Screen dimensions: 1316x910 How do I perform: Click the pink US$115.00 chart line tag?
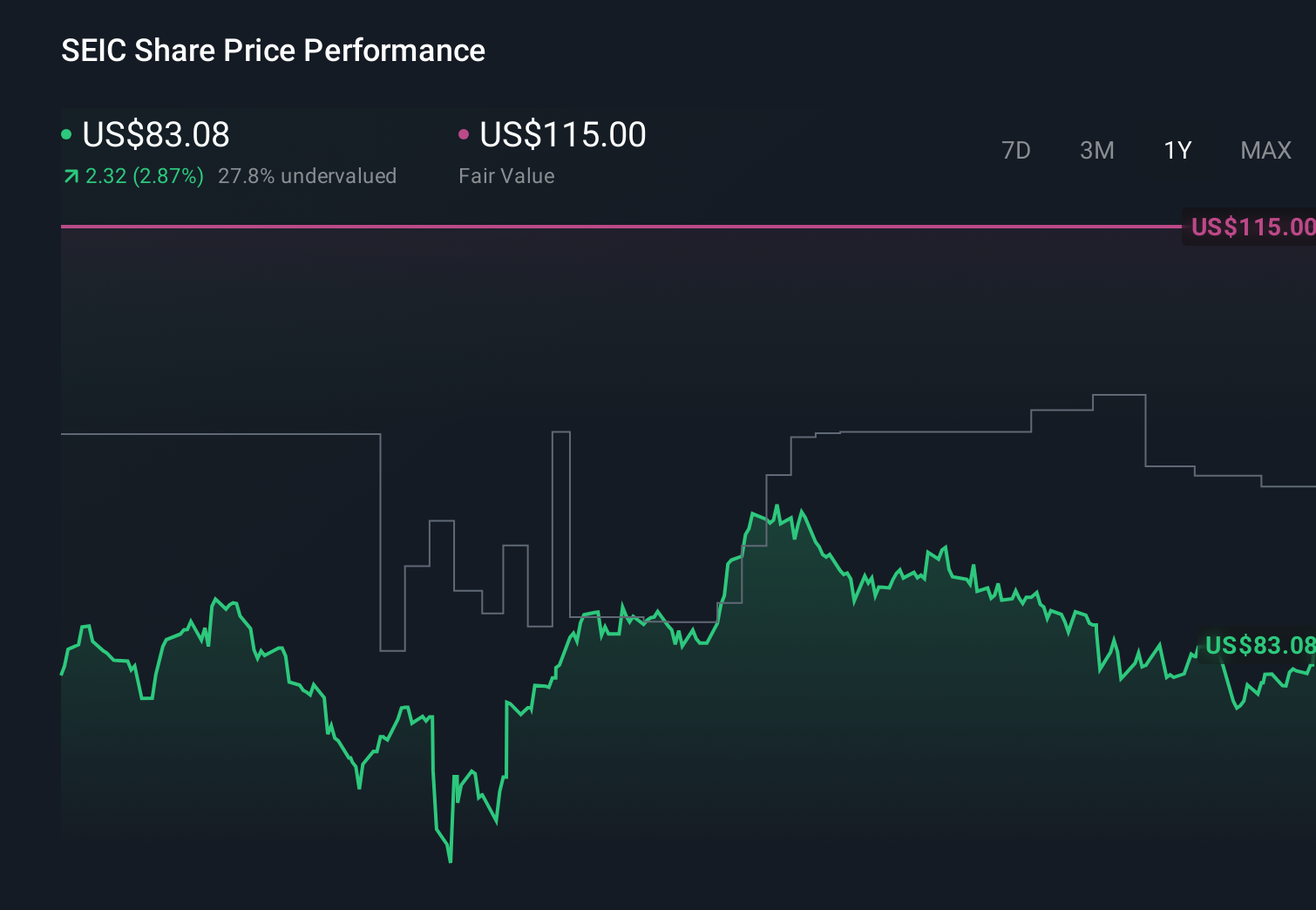[1252, 227]
